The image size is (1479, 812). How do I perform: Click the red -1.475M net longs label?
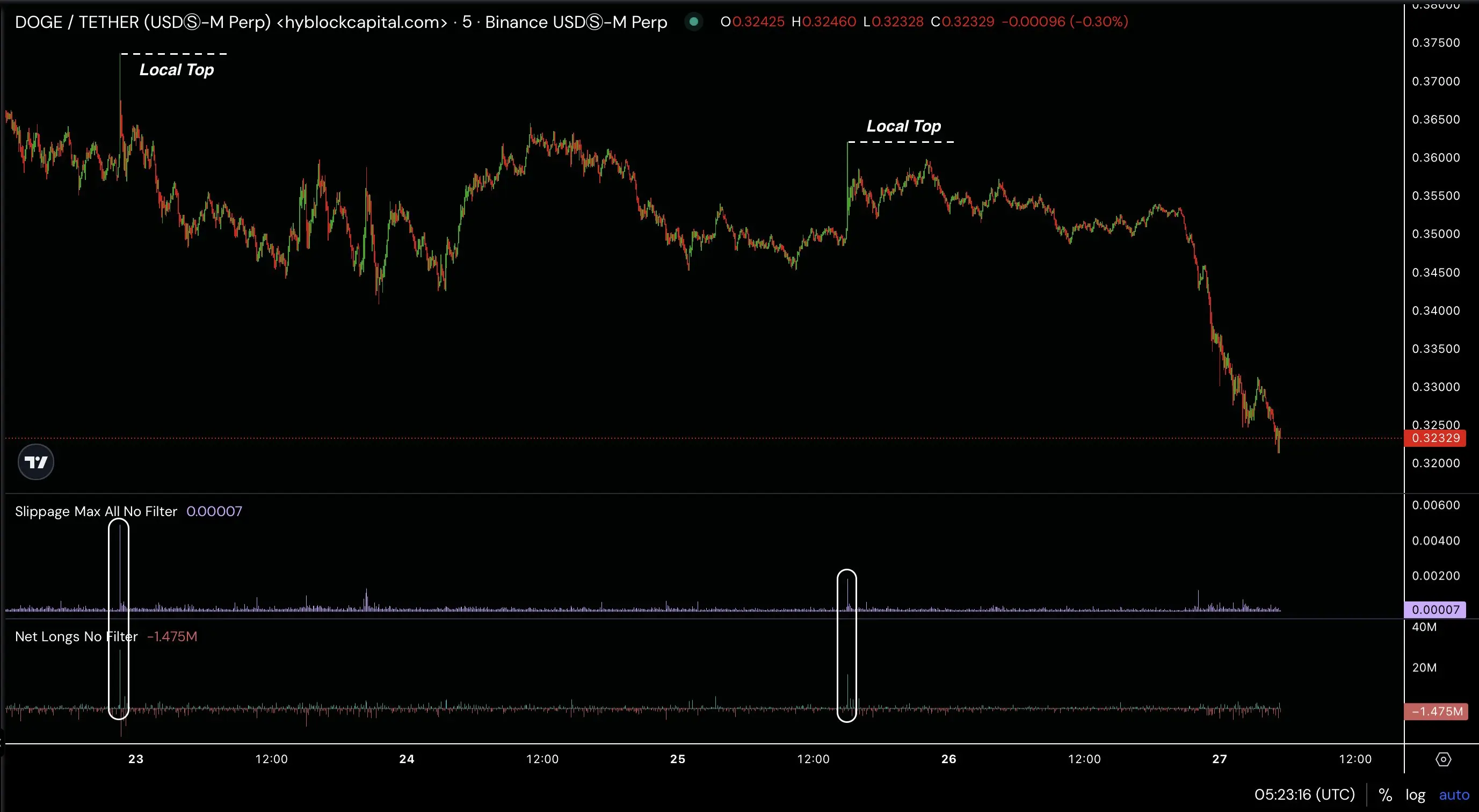(1436, 712)
